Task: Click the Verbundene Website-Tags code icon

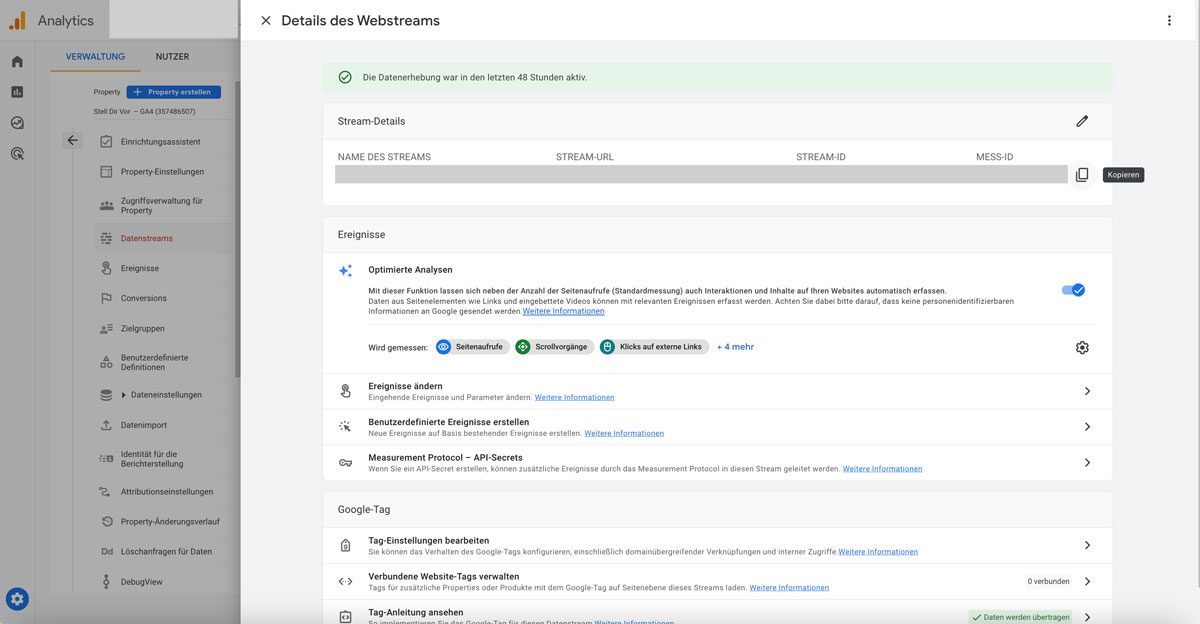Action: (345, 581)
